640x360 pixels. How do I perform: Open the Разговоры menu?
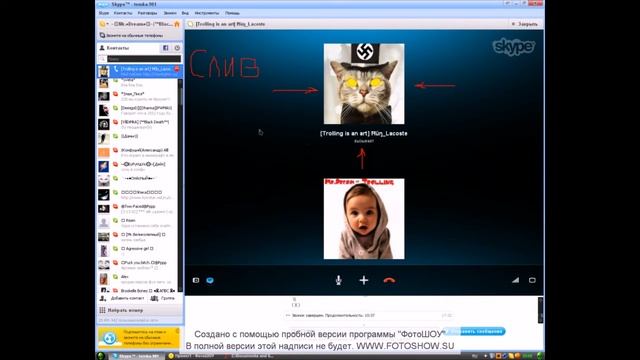[x=147, y=13]
